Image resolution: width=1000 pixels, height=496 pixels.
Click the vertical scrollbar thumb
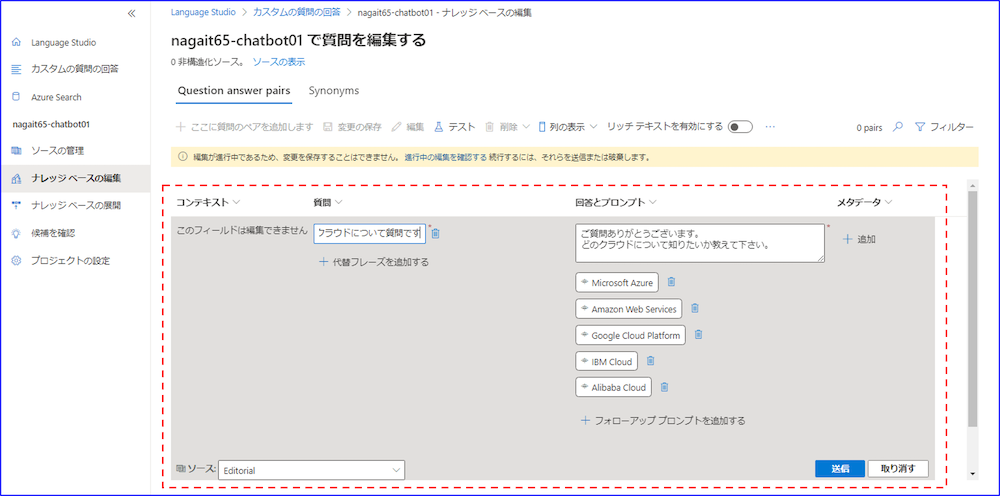tap(972, 308)
